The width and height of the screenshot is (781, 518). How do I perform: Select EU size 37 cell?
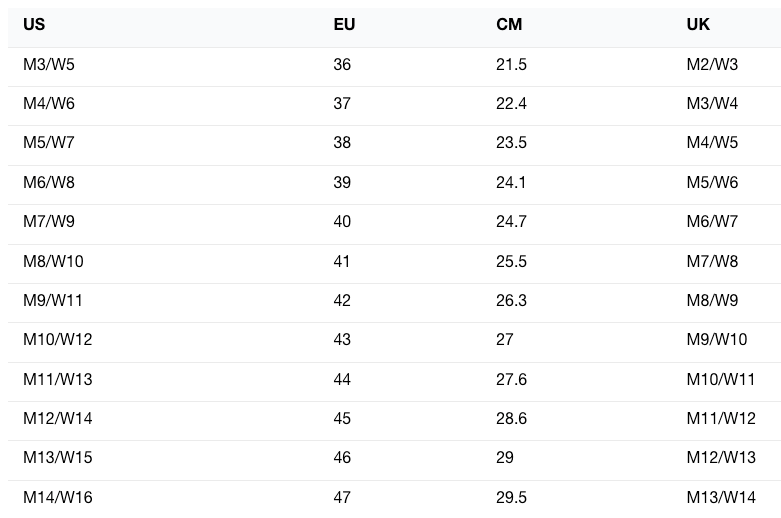(342, 104)
